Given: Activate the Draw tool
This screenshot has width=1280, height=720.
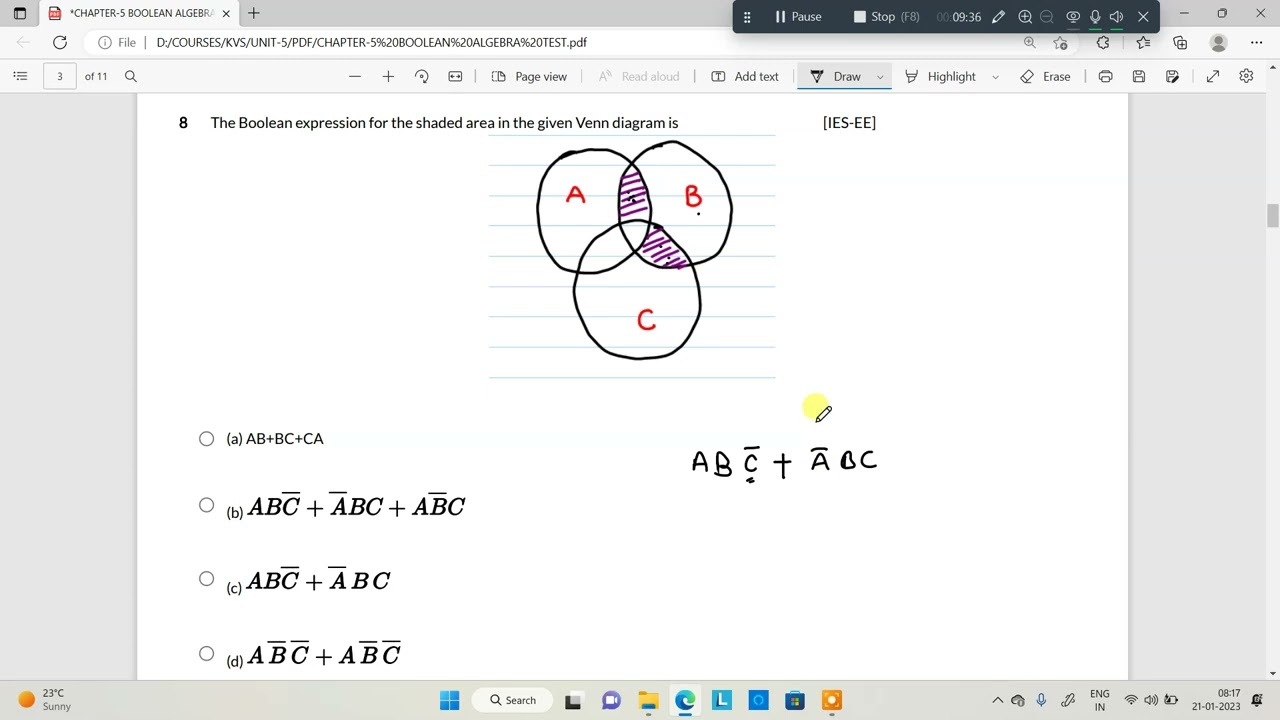Looking at the screenshot, I should tap(835, 76).
